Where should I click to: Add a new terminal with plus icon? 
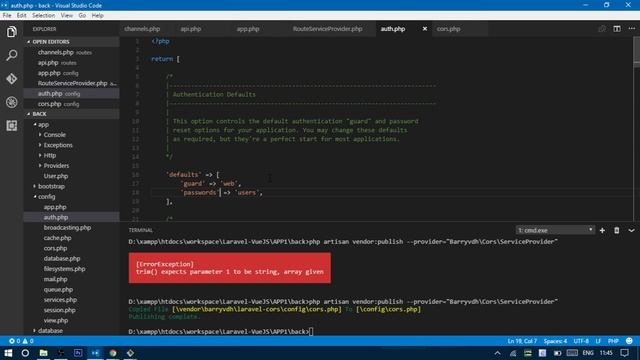point(602,231)
